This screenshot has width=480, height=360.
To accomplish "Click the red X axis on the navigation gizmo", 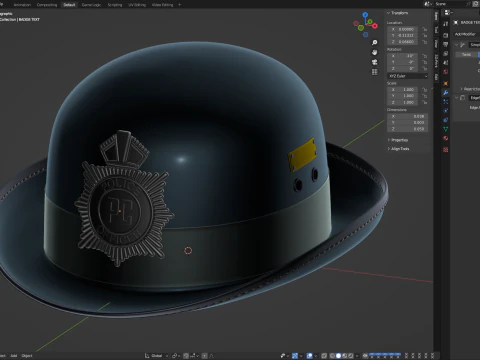I will click(x=375, y=26).
